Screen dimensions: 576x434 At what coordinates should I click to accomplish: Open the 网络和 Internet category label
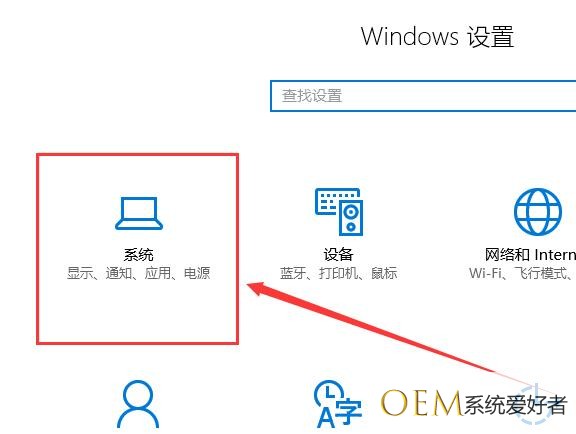[x=530, y=255]
